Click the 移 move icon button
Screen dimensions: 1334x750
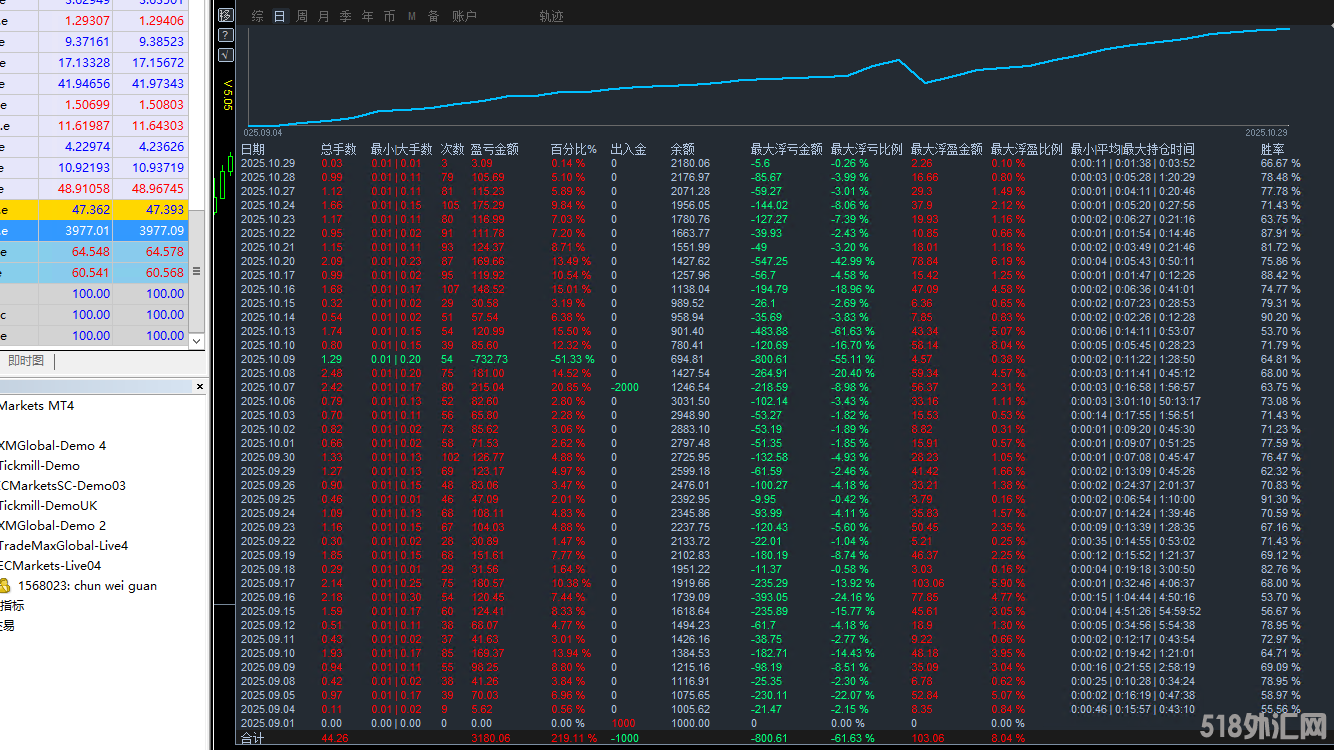pyautogui.click(x=225, y=15)
